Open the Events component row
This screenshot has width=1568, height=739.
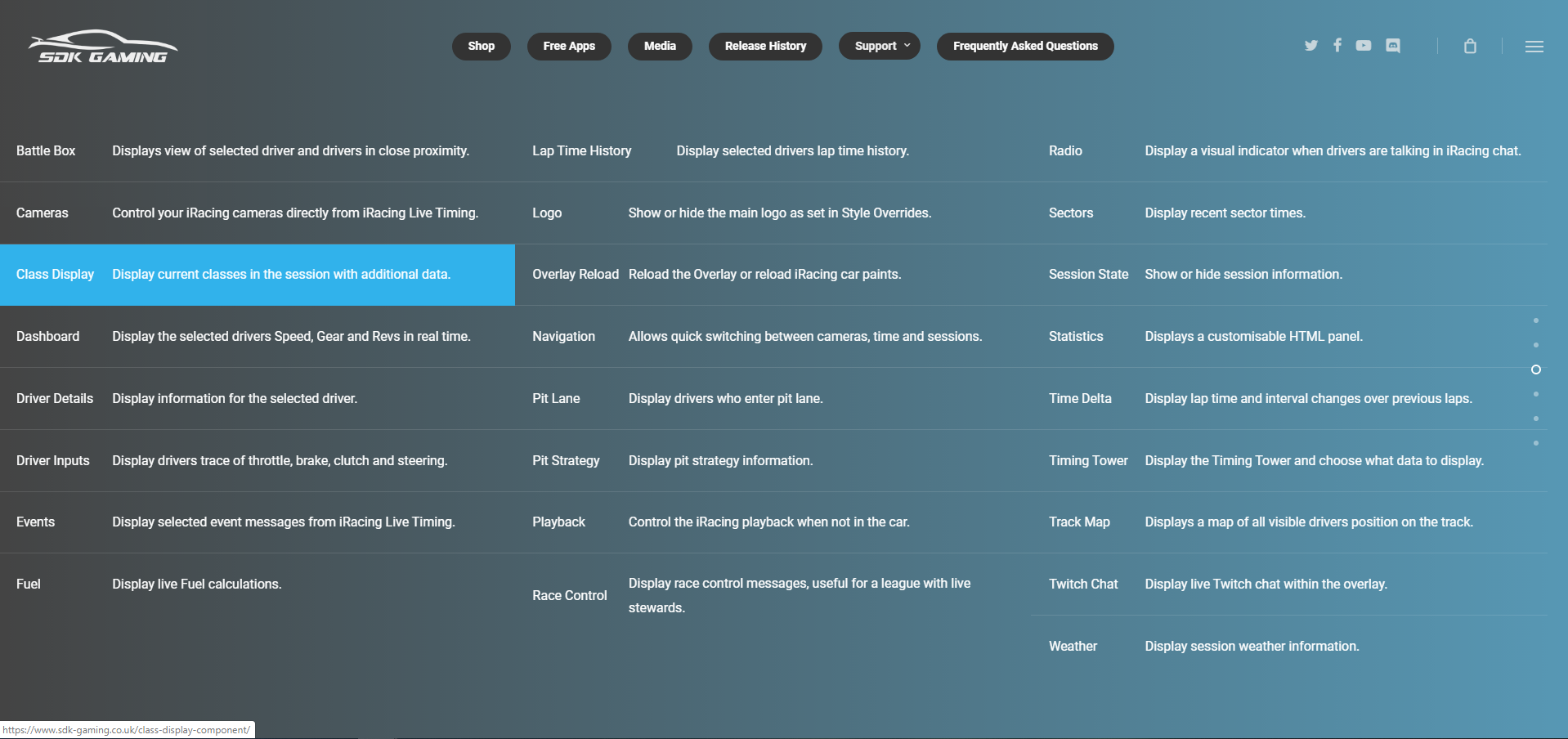coord(258,522)
